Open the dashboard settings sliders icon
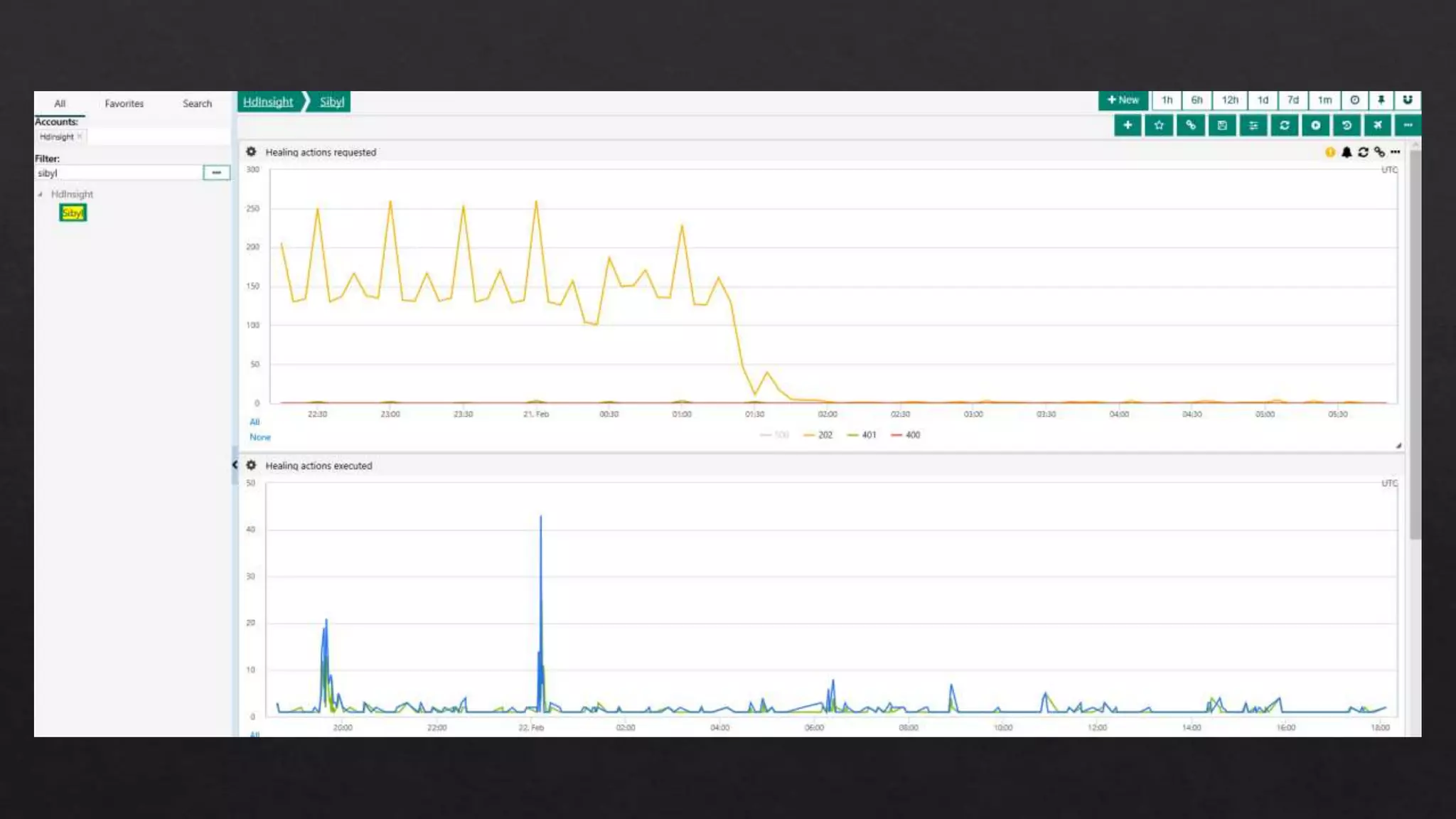The image size is (1456, 819). [1253, 126]
